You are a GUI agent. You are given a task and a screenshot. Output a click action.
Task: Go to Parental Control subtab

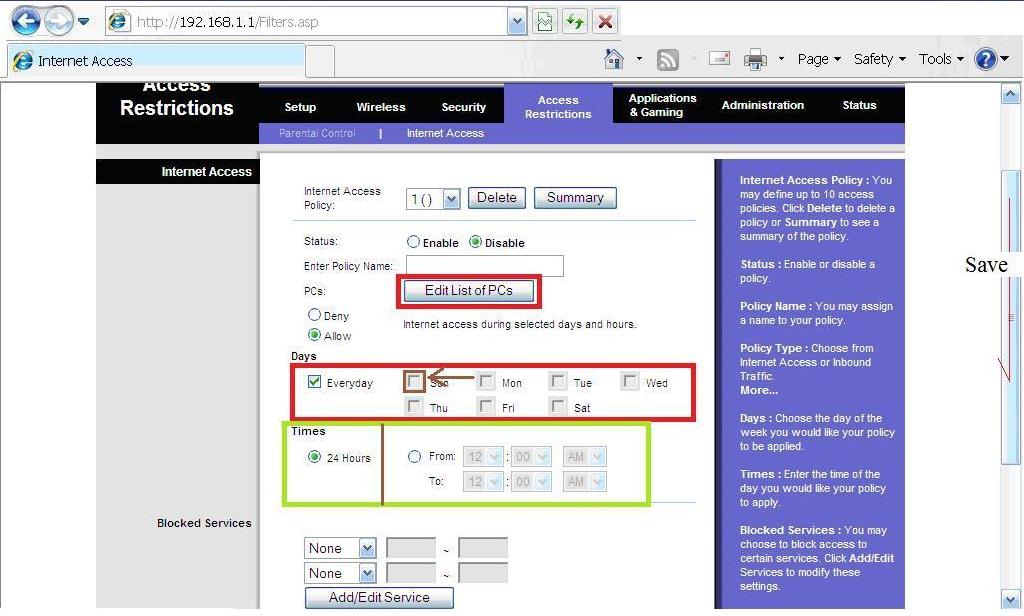[x=317, y=133]
